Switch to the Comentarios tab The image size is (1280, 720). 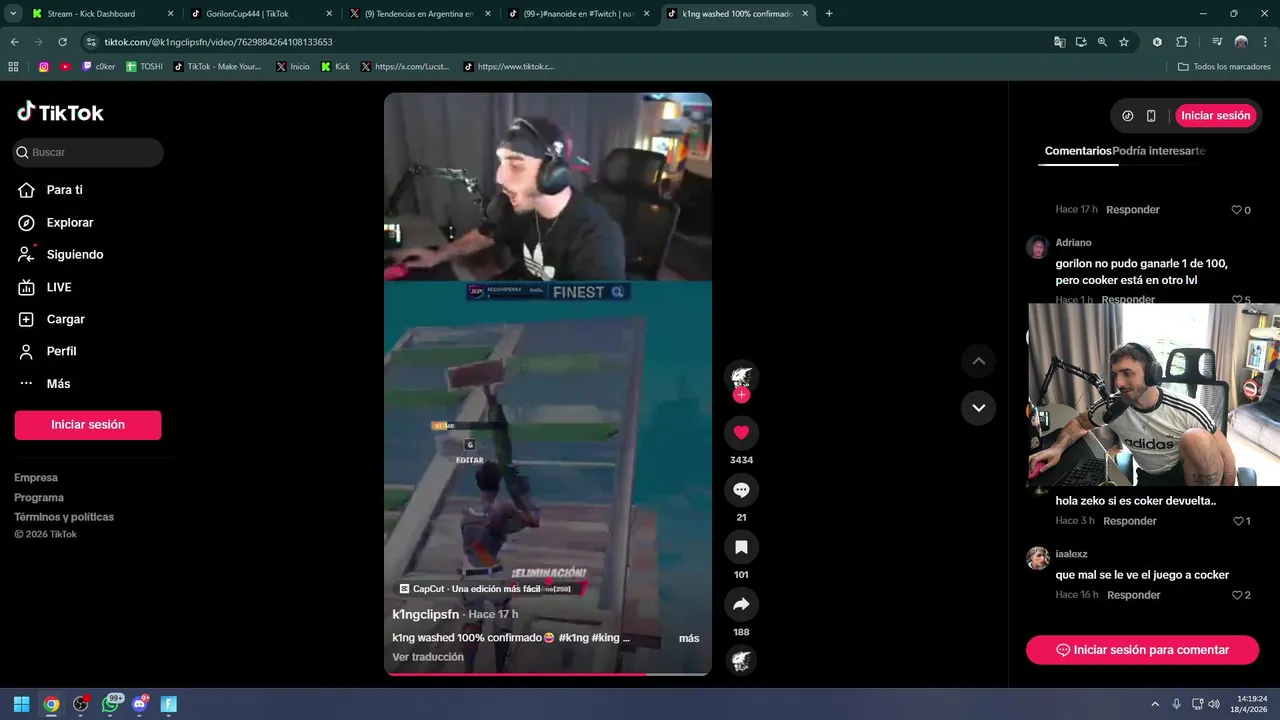[x=1078, y=151]
